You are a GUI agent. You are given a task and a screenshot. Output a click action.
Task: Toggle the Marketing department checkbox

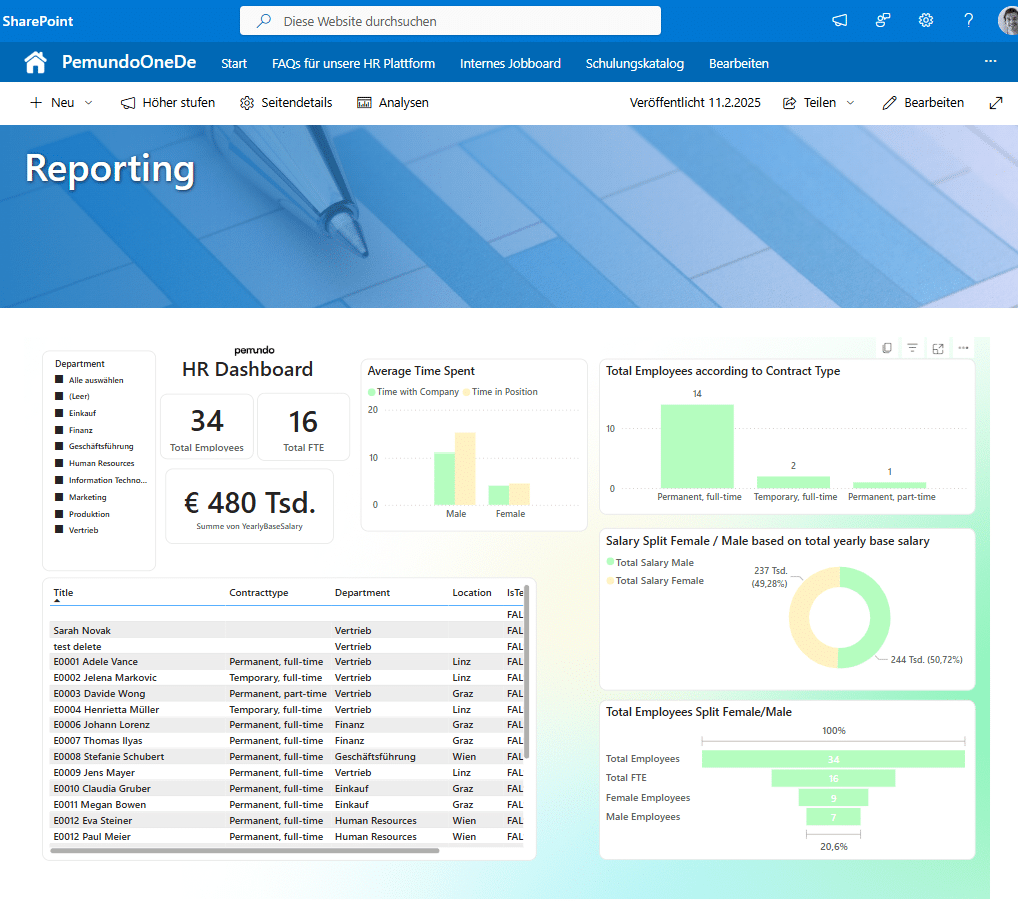pyautogui.click(x=59, y=496)
